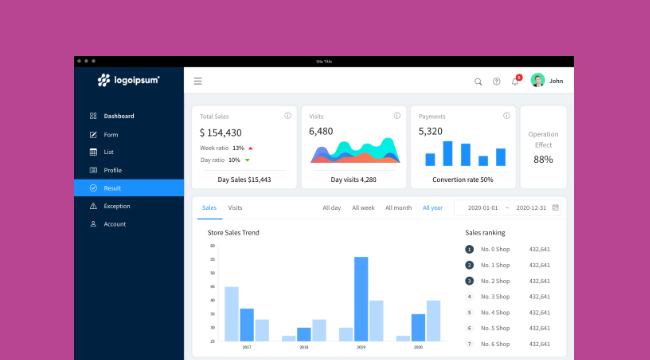
Task: Click the 2020 axis label
Action: pos(418,347)
